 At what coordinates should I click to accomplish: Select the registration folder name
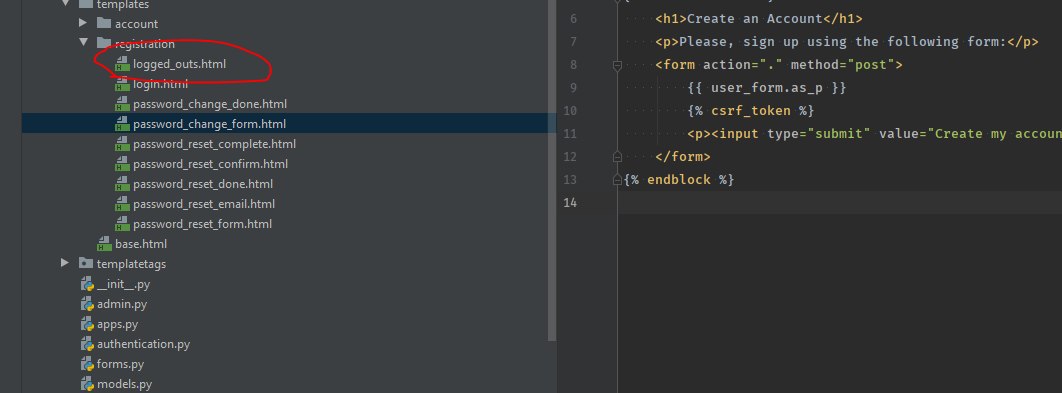point(144,44)
